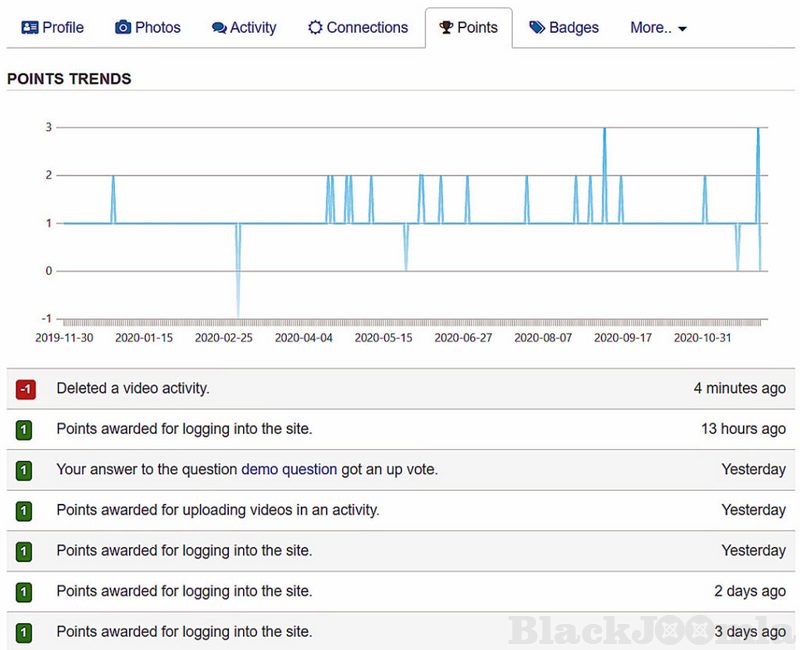Click the peak at value 3 near 2020-09-17

[x=604, y=130]
